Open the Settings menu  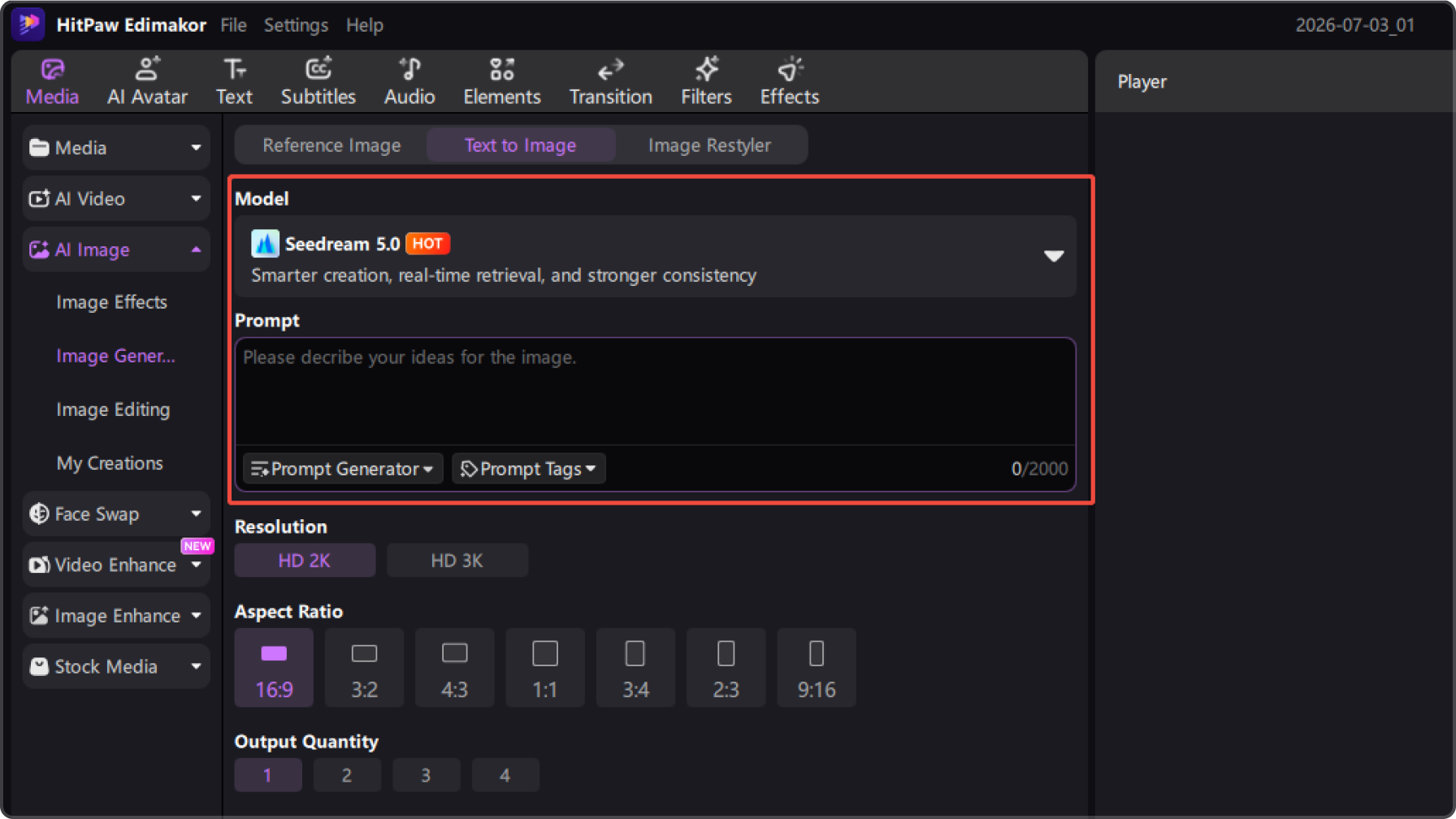click(x=296, y=25)
